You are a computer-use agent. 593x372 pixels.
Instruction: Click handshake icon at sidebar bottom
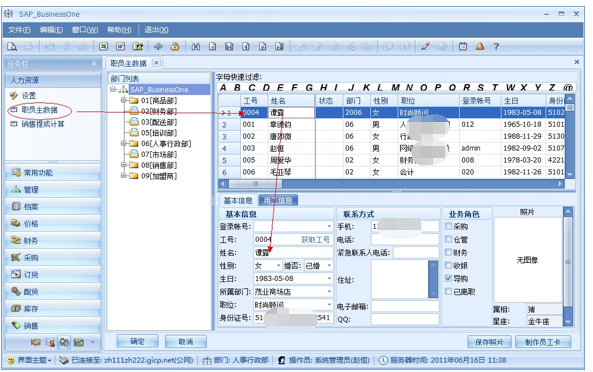(36, 343)
